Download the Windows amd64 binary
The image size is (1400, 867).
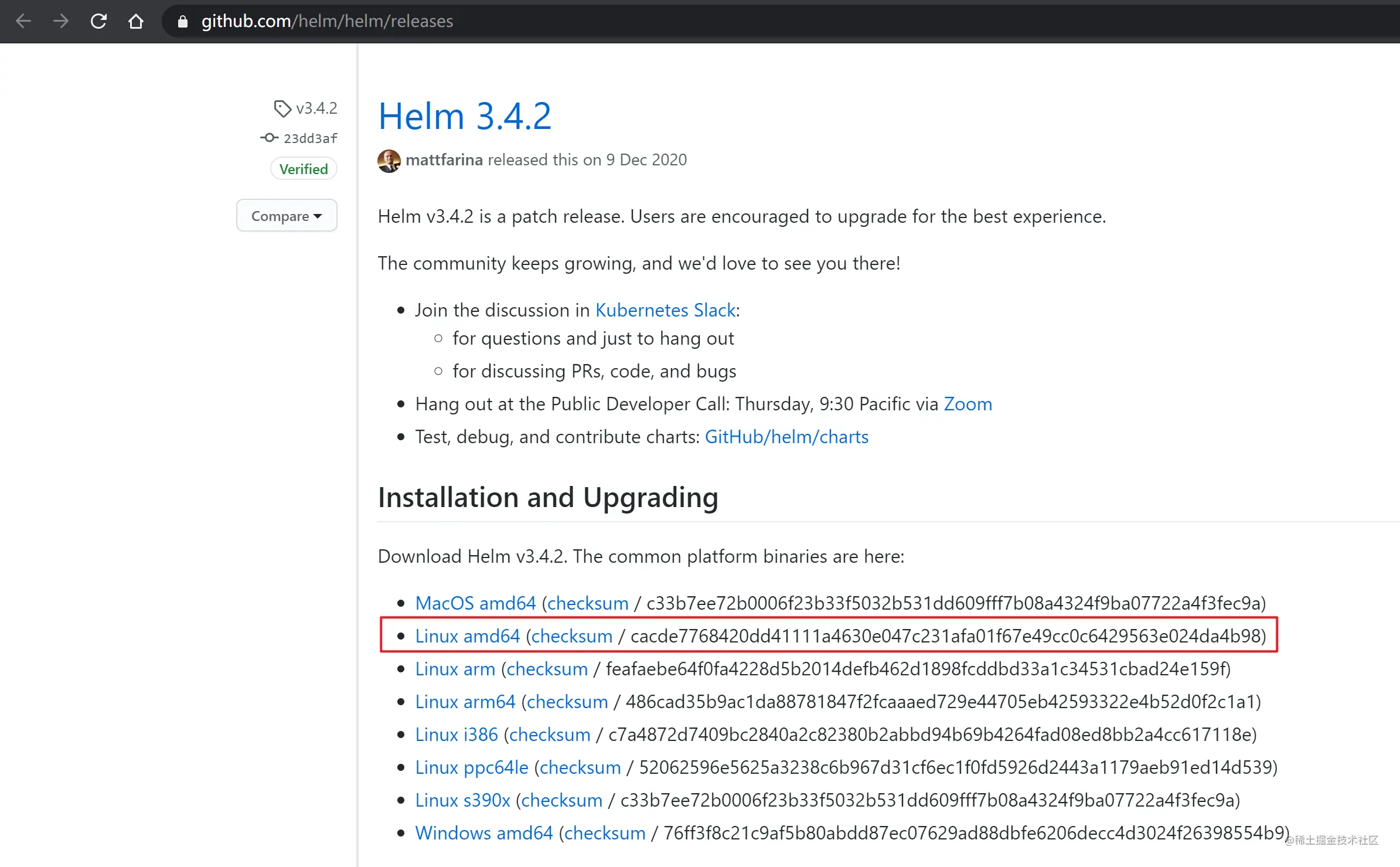pos(484,833)
